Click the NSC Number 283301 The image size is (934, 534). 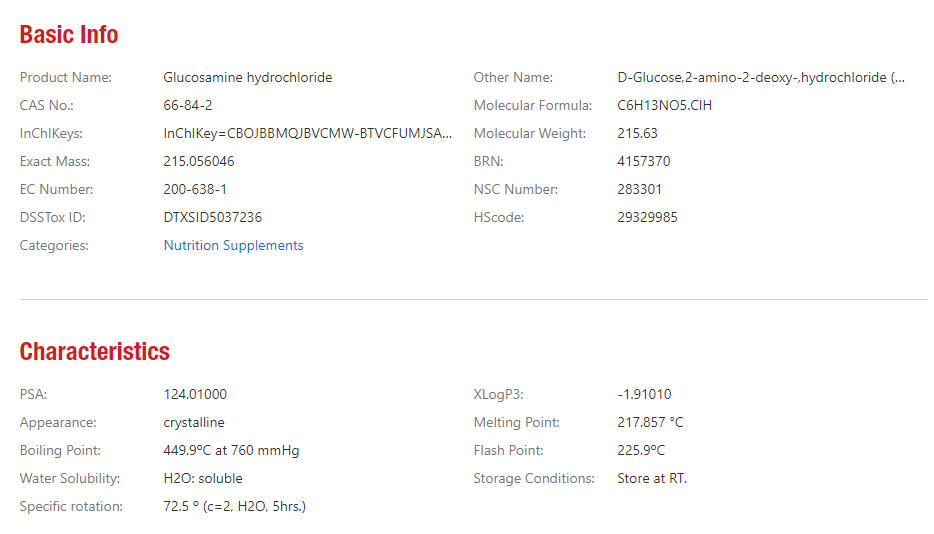tap(639, 190)
